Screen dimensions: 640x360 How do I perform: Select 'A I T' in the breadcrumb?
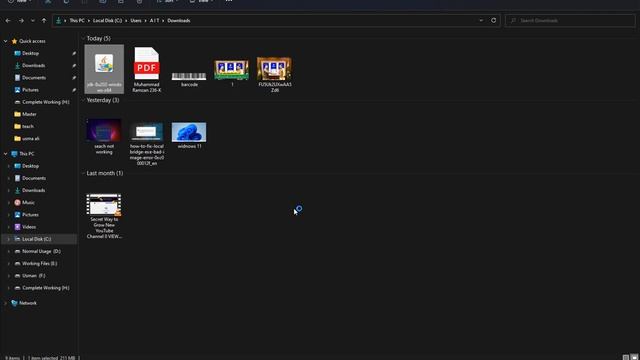tap(154, 20)
